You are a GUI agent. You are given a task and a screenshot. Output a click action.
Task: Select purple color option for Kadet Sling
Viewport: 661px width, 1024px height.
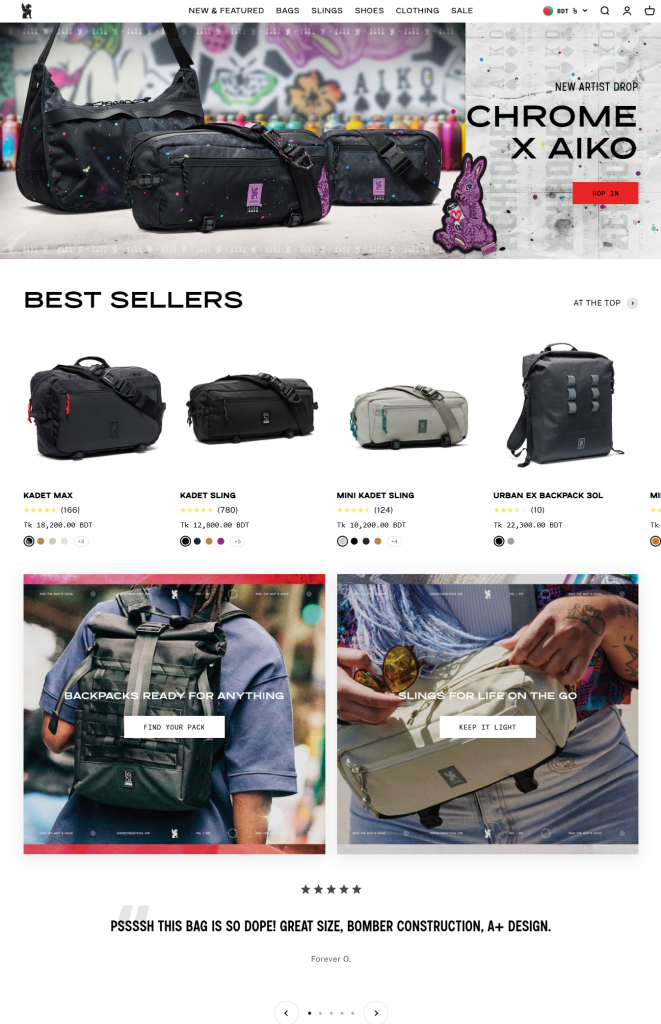coord(221,541)
